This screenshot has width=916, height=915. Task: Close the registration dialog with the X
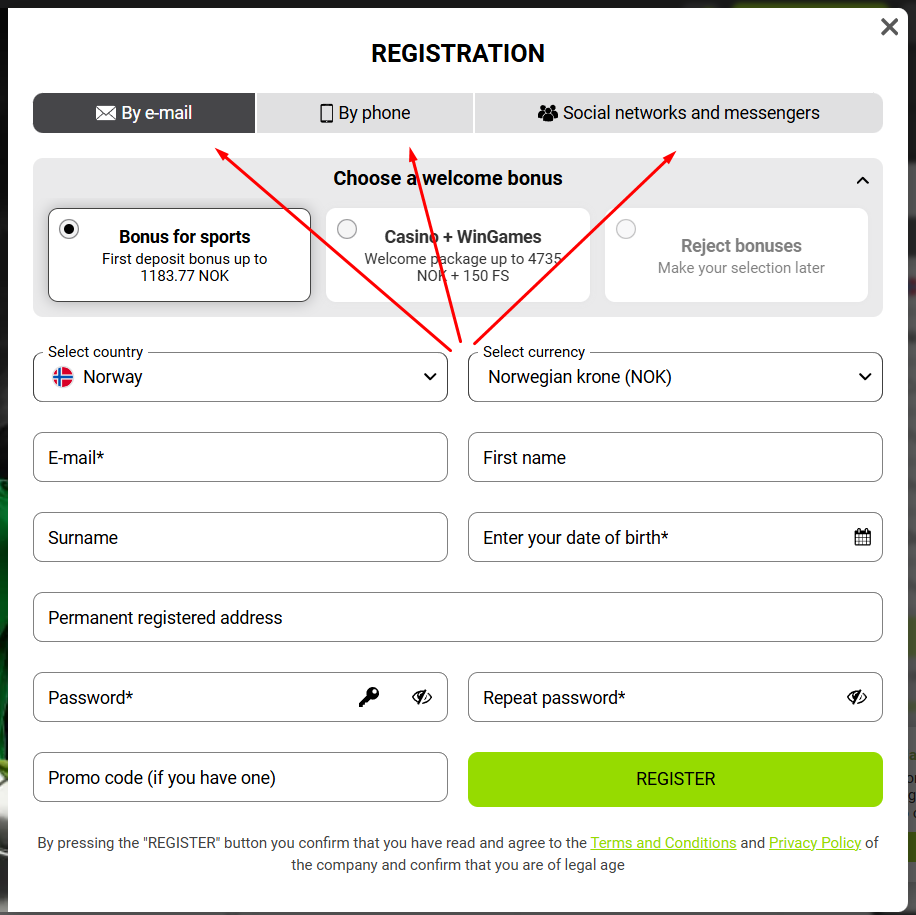tap(889, 27)
